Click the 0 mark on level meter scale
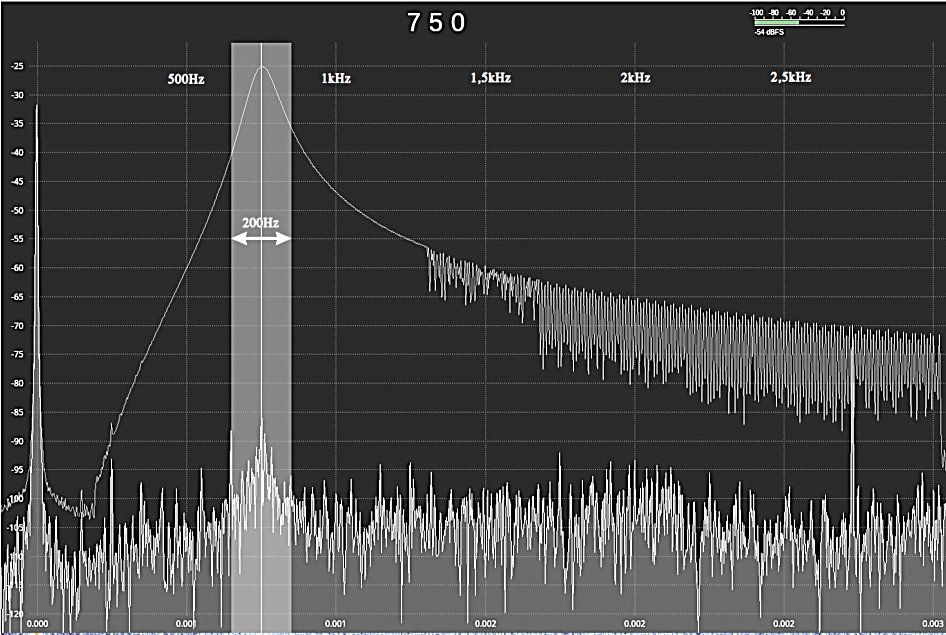 coord(843,13)
